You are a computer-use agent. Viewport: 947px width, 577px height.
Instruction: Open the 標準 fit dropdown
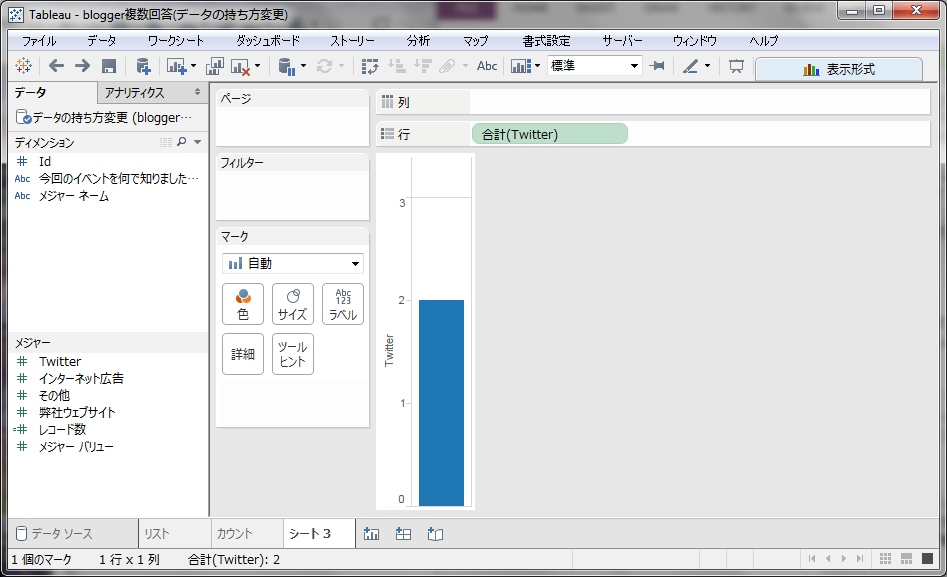point(594,65)
